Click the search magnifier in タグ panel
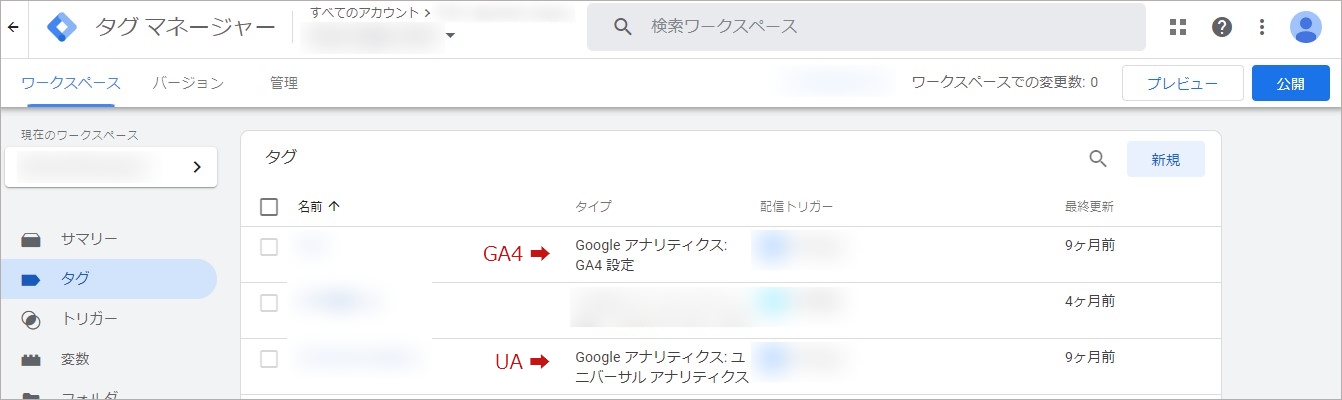1342x400 pixels. click(1098, 159)
